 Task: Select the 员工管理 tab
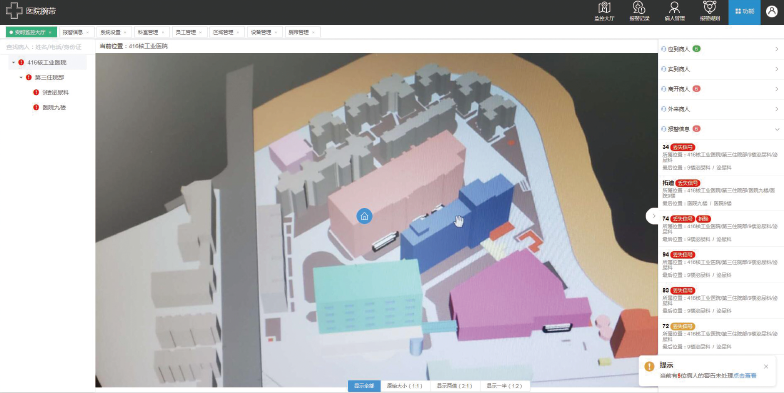click(x=189, y=32)
